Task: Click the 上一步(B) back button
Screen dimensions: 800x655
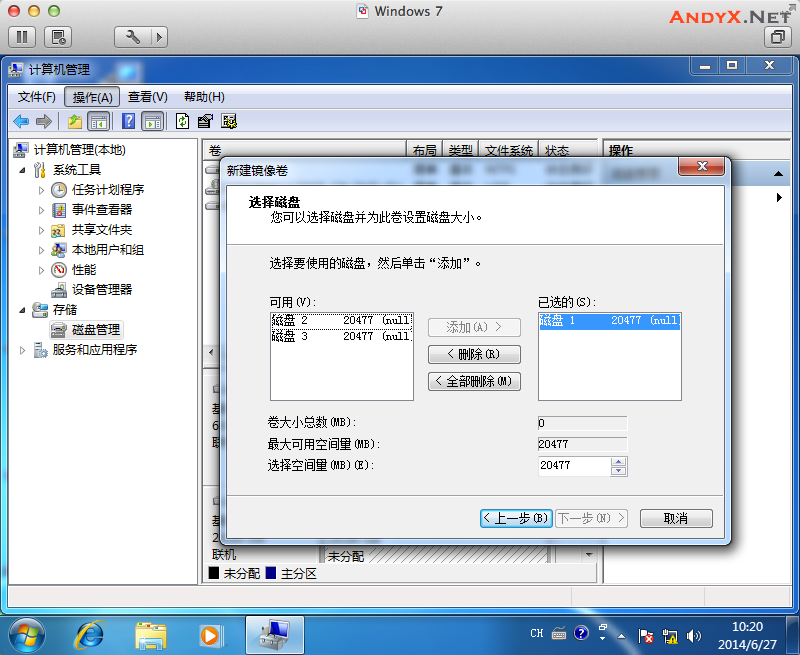Action: pos(516,518)
